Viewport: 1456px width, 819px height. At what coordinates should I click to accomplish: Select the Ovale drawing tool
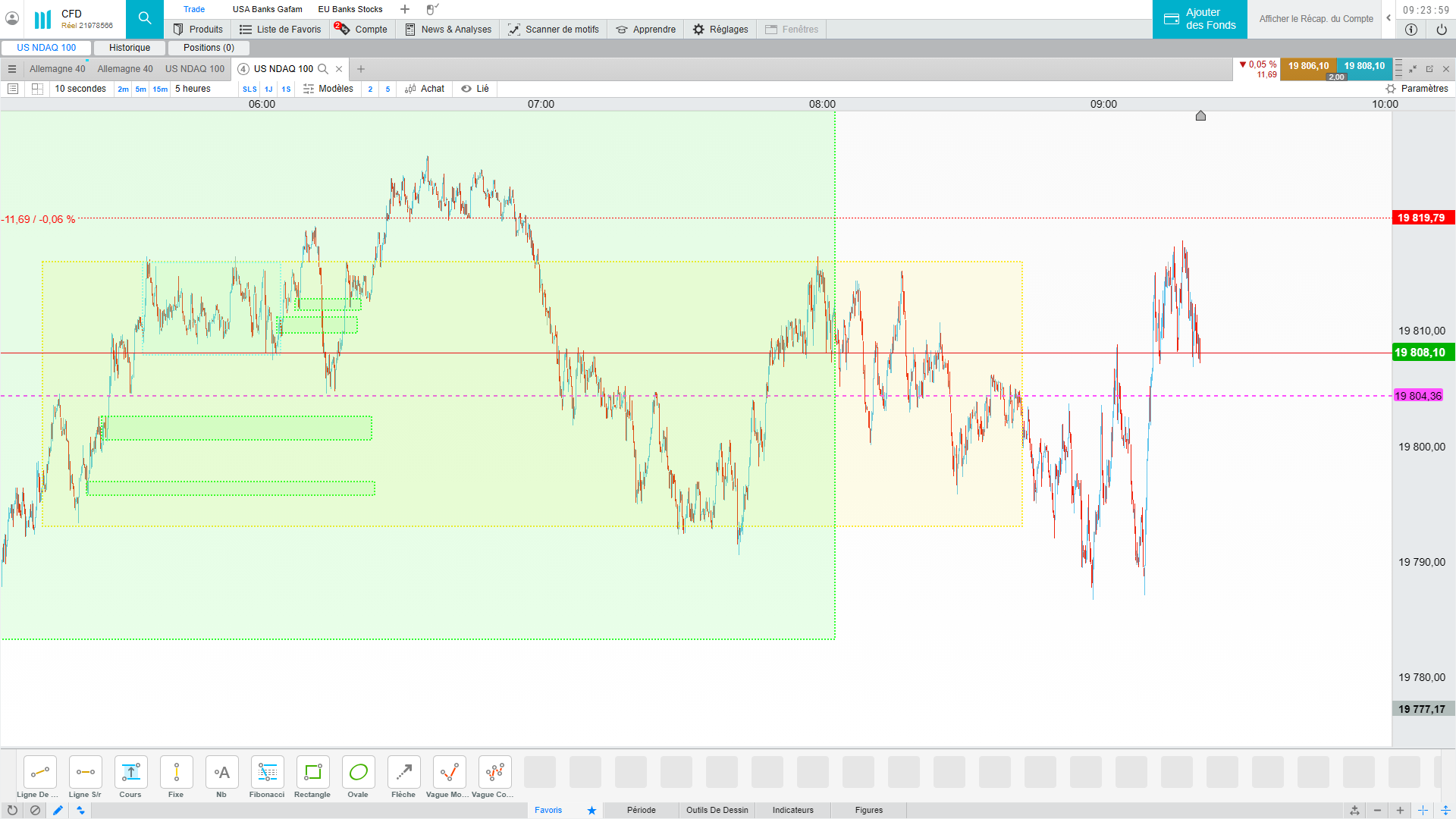click(x=358, y=773)
